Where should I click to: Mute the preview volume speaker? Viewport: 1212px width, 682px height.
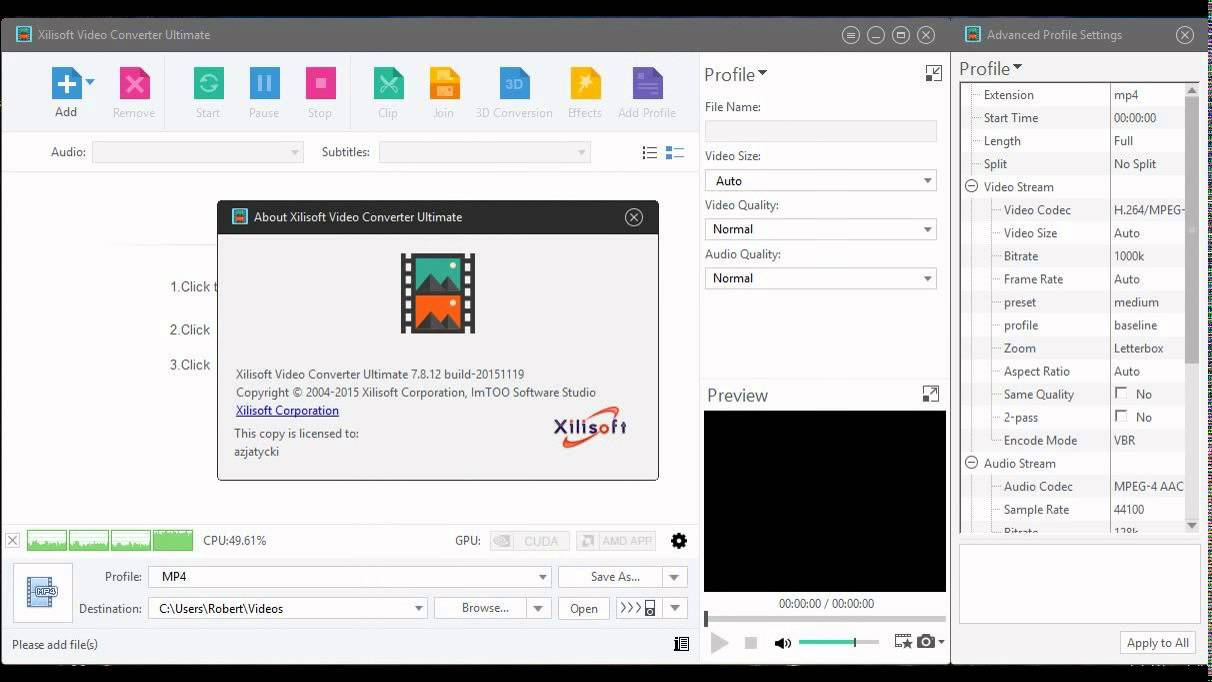click(x=783, y=643)
